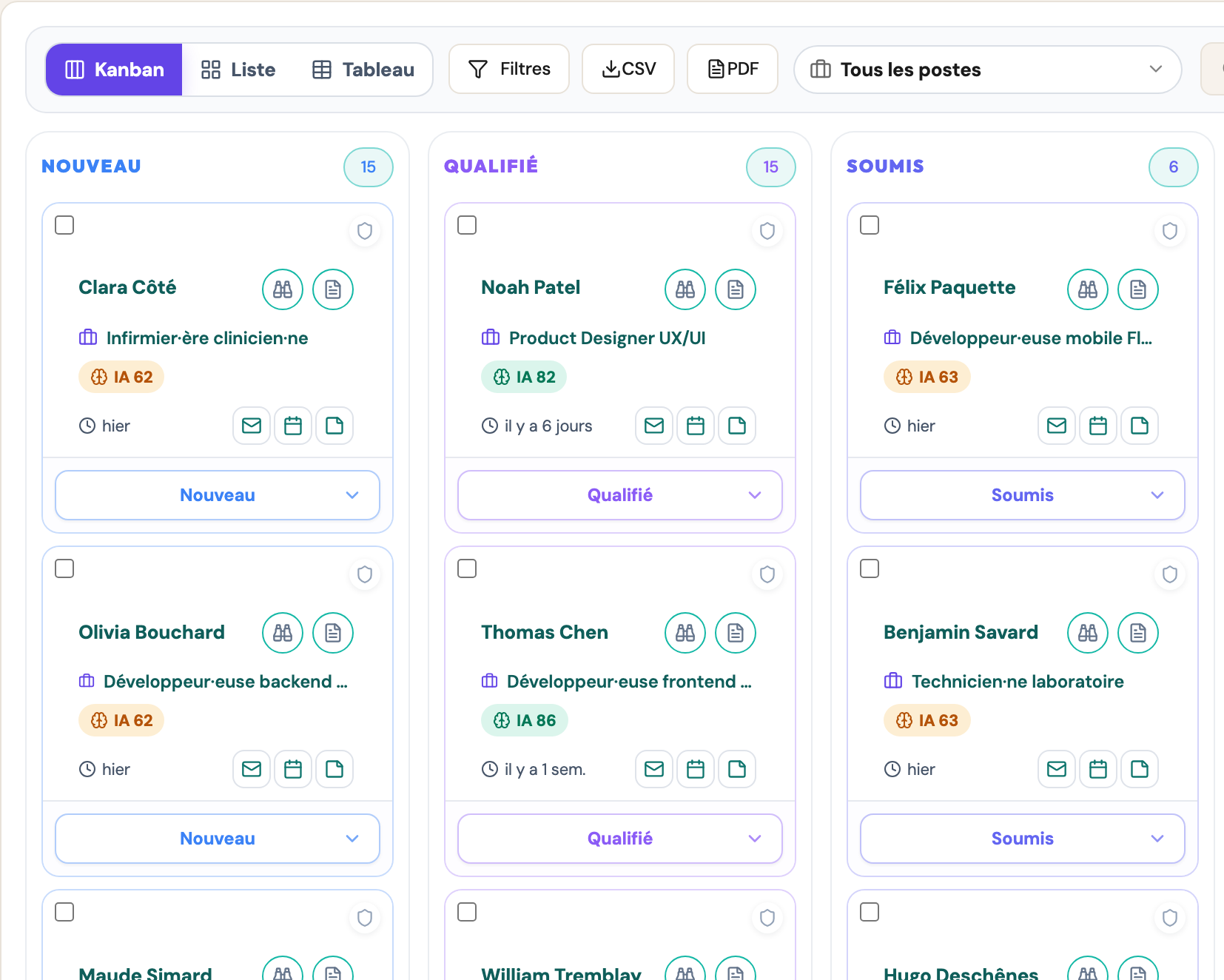
Task: Click note icon on Thomas Chen card
Action: click(x=737, y=769)
